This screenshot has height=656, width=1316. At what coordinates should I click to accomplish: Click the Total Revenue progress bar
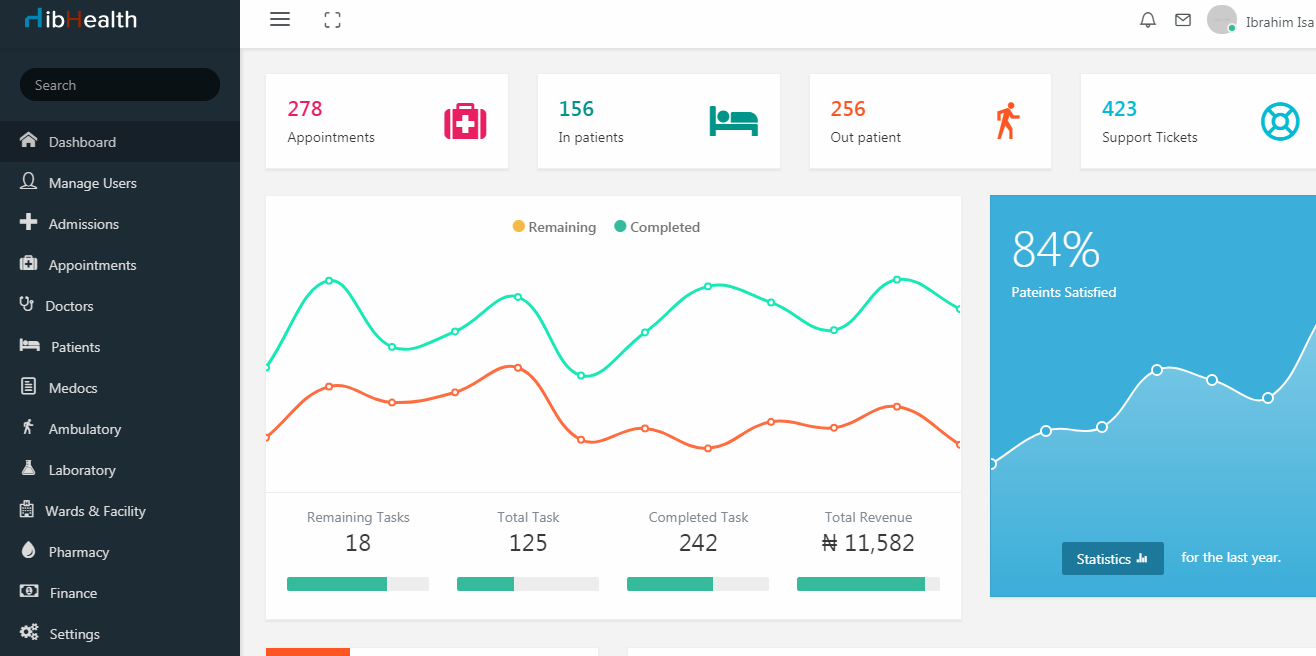click(x=868, y=583)
